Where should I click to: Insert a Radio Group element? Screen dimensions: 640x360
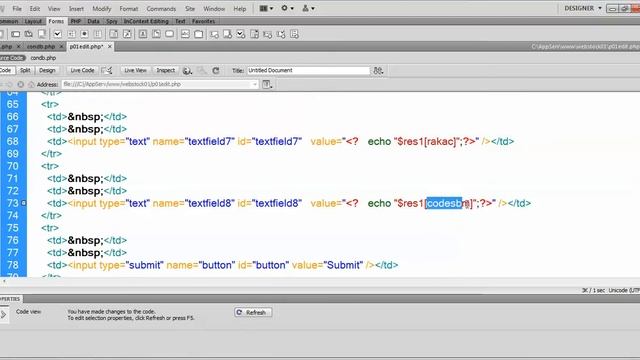click(98, 34)
